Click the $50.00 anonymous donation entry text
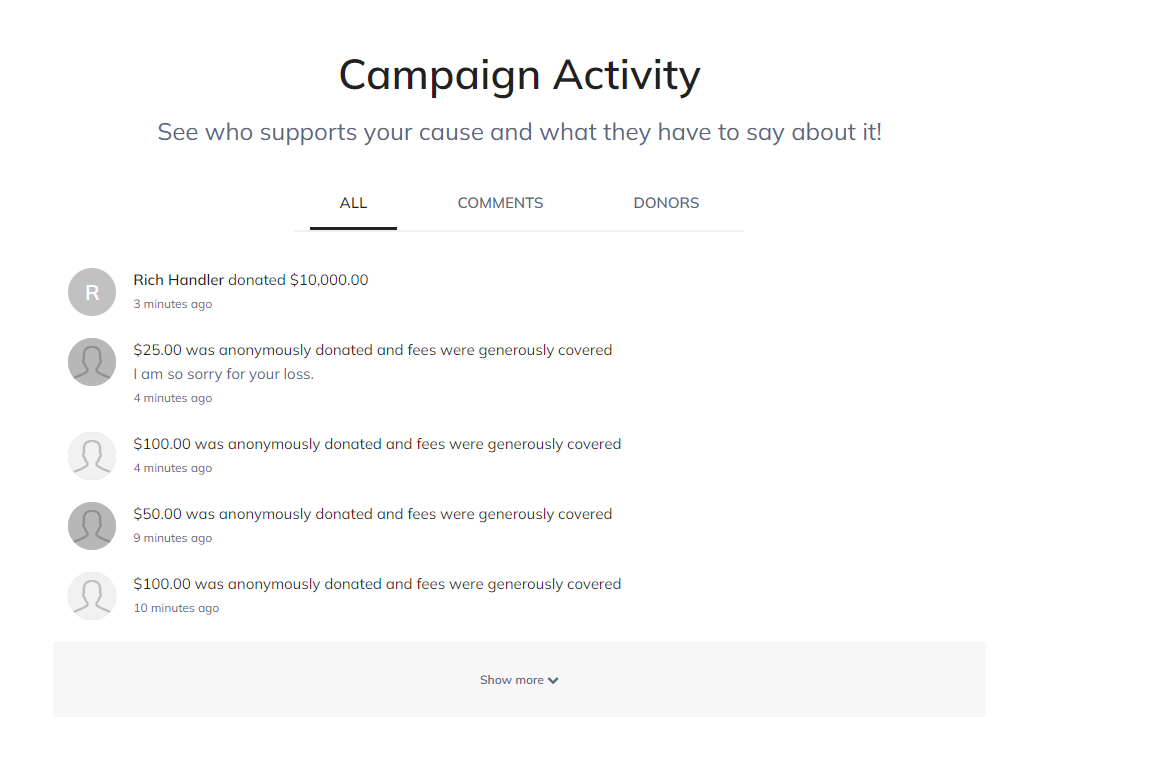Viewport: 1161px width, 764px height. tap(372, 514)
